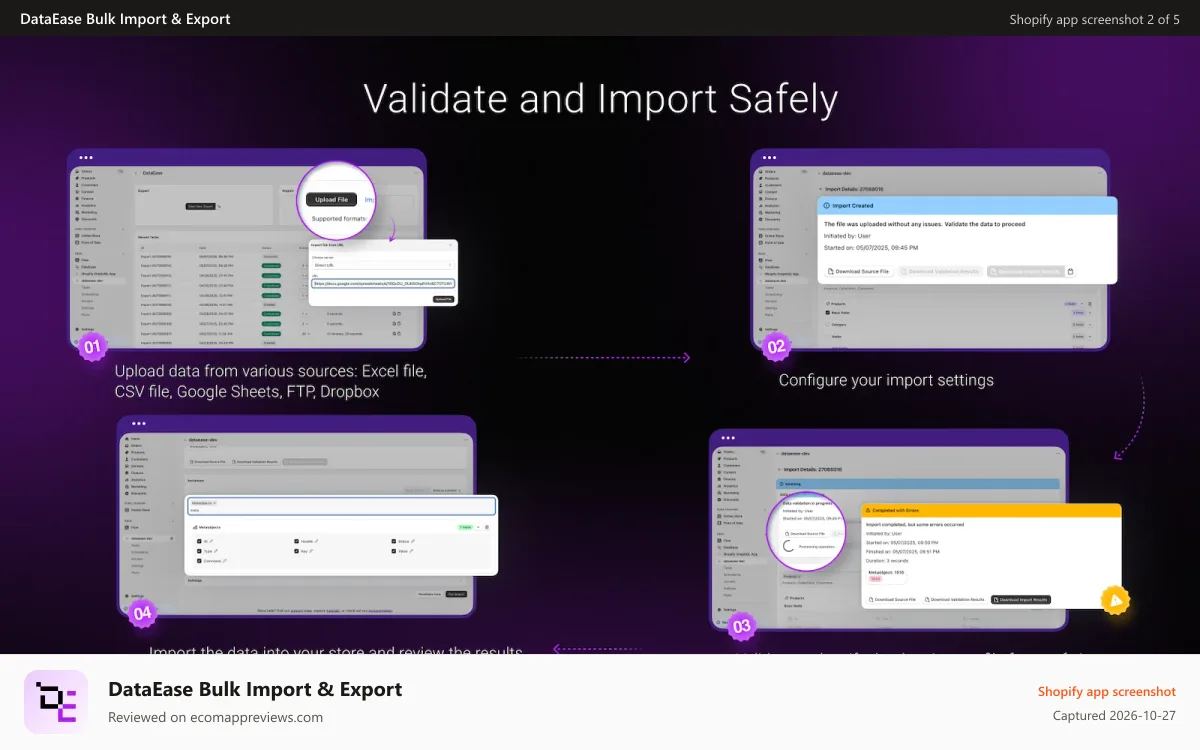Click the info icon beside Import Created
This screenshot has height=750, width=1200.
826,205
